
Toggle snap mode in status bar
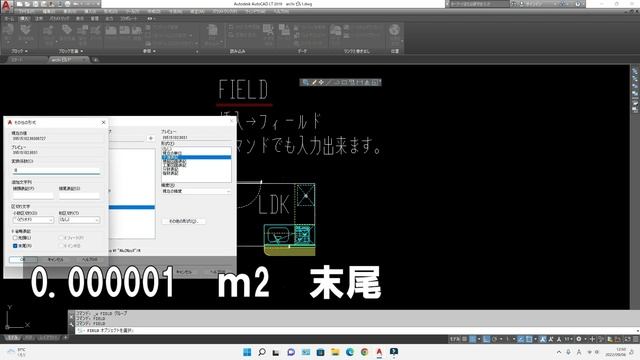[x=473, y=339]
